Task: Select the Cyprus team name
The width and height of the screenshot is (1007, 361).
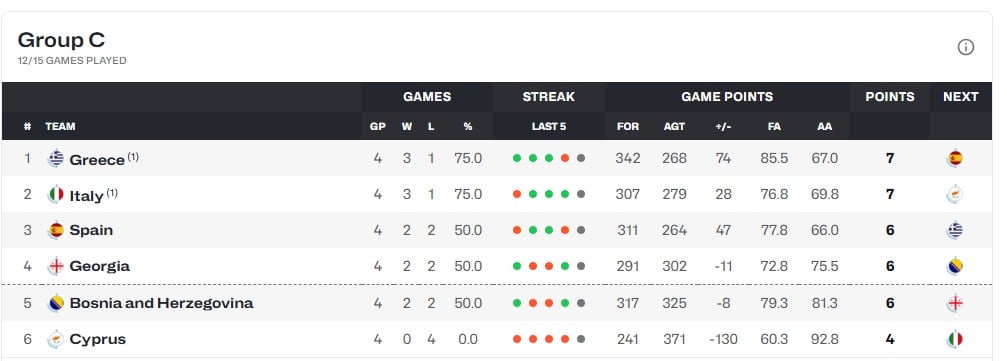Action: (x=98, y=339)
